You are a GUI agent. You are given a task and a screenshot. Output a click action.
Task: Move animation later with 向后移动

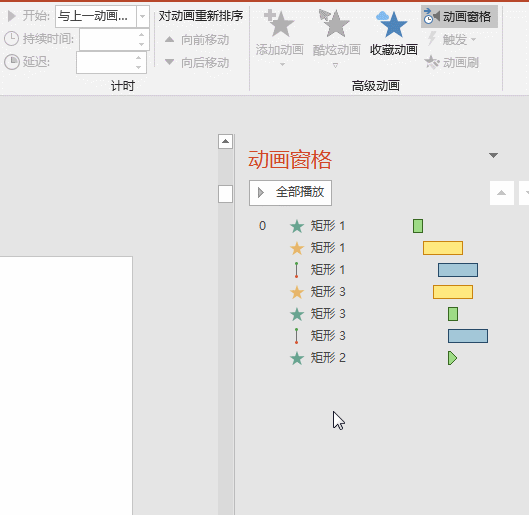(197, 62)
